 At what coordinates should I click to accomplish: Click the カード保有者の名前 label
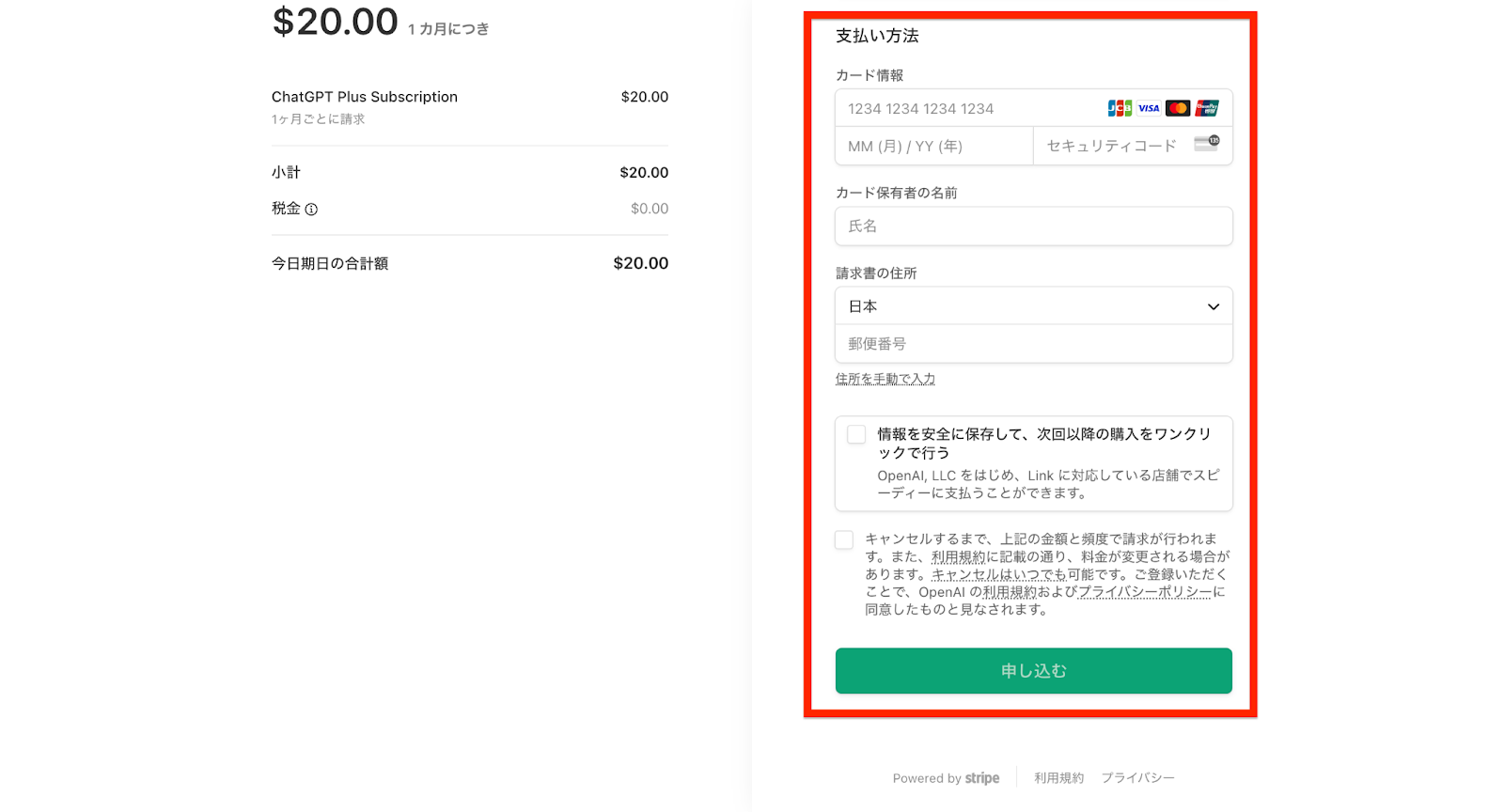897,193
